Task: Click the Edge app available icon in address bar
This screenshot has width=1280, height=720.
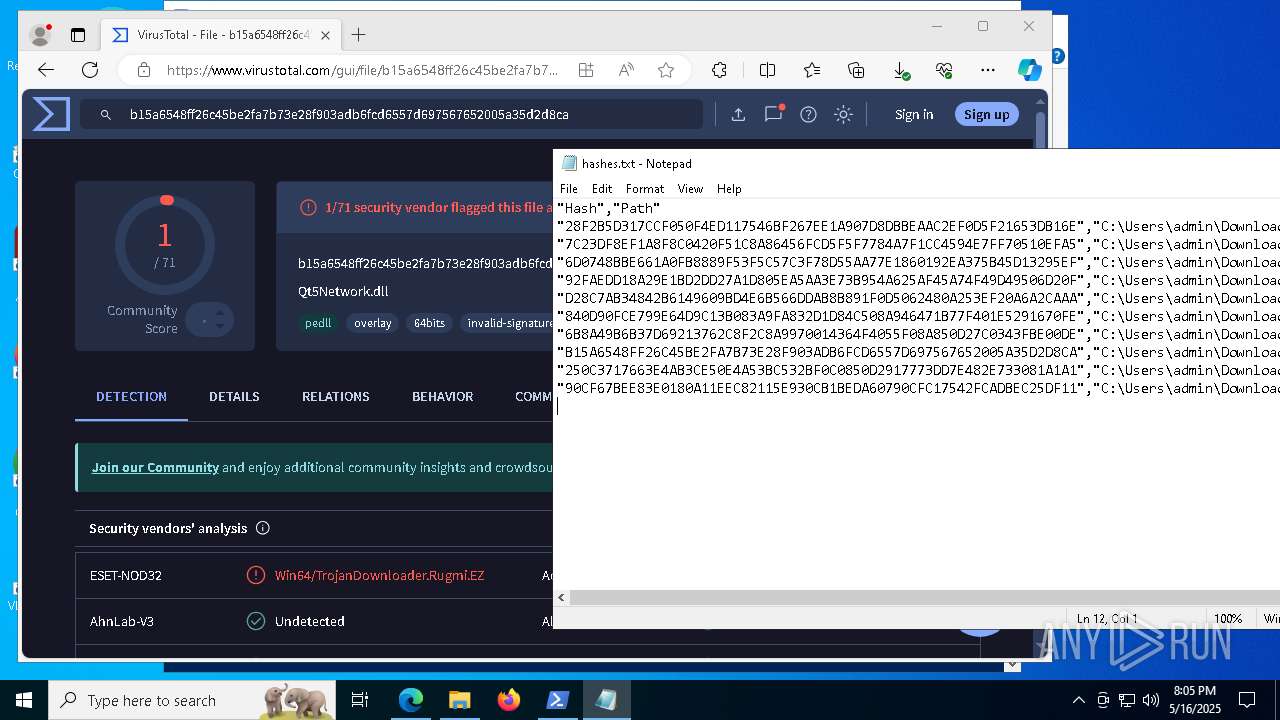Action: point(586,70)
